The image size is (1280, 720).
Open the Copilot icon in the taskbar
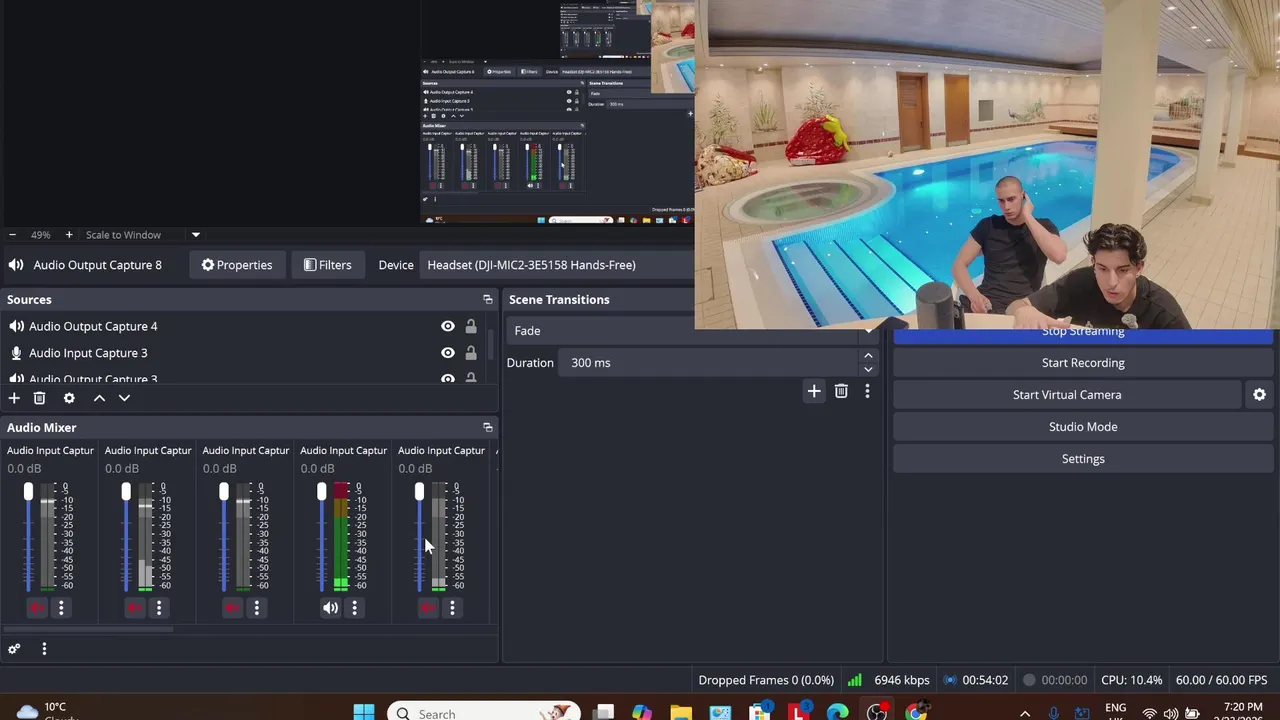[642, 713]
